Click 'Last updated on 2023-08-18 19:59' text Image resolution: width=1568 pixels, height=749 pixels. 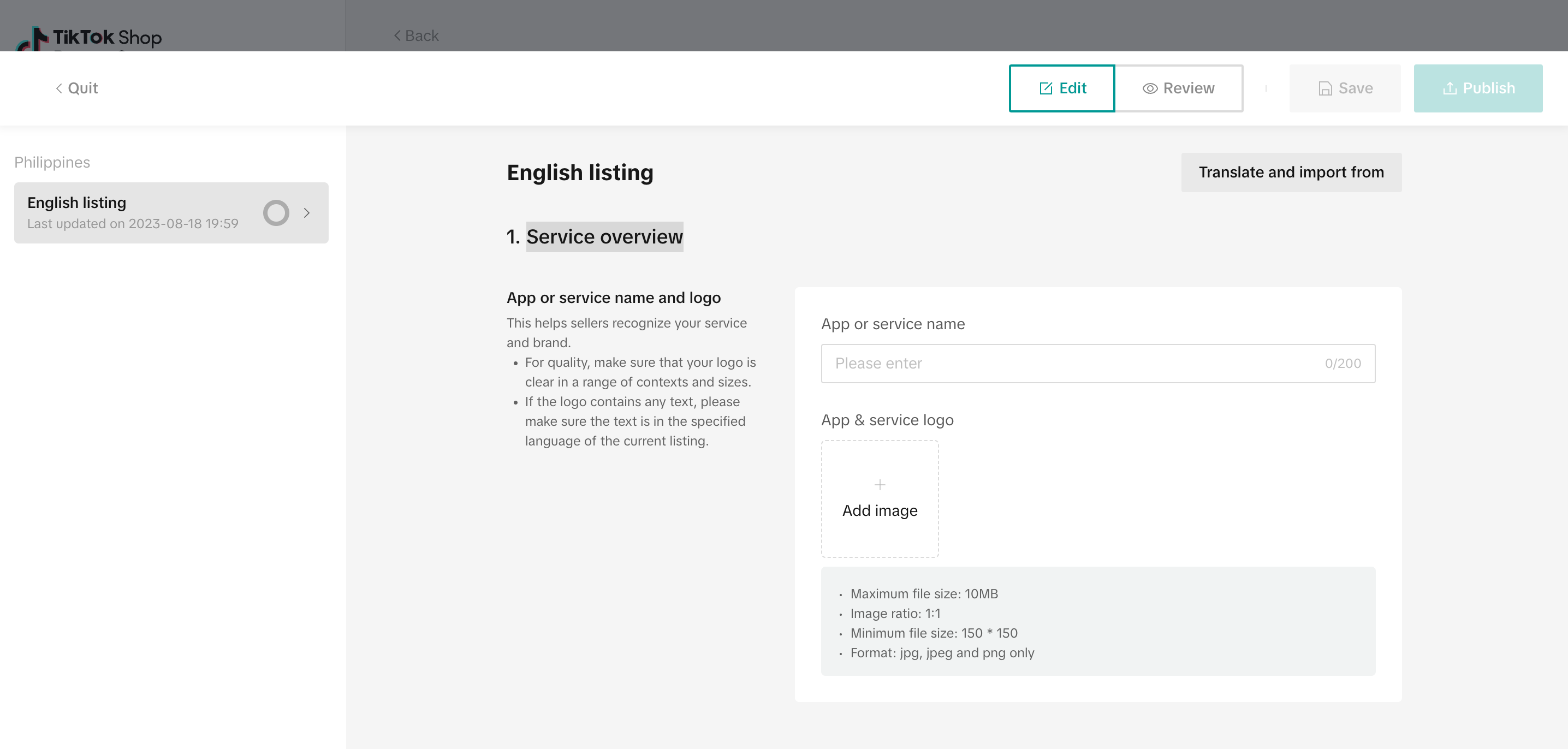tap(133, 224)
